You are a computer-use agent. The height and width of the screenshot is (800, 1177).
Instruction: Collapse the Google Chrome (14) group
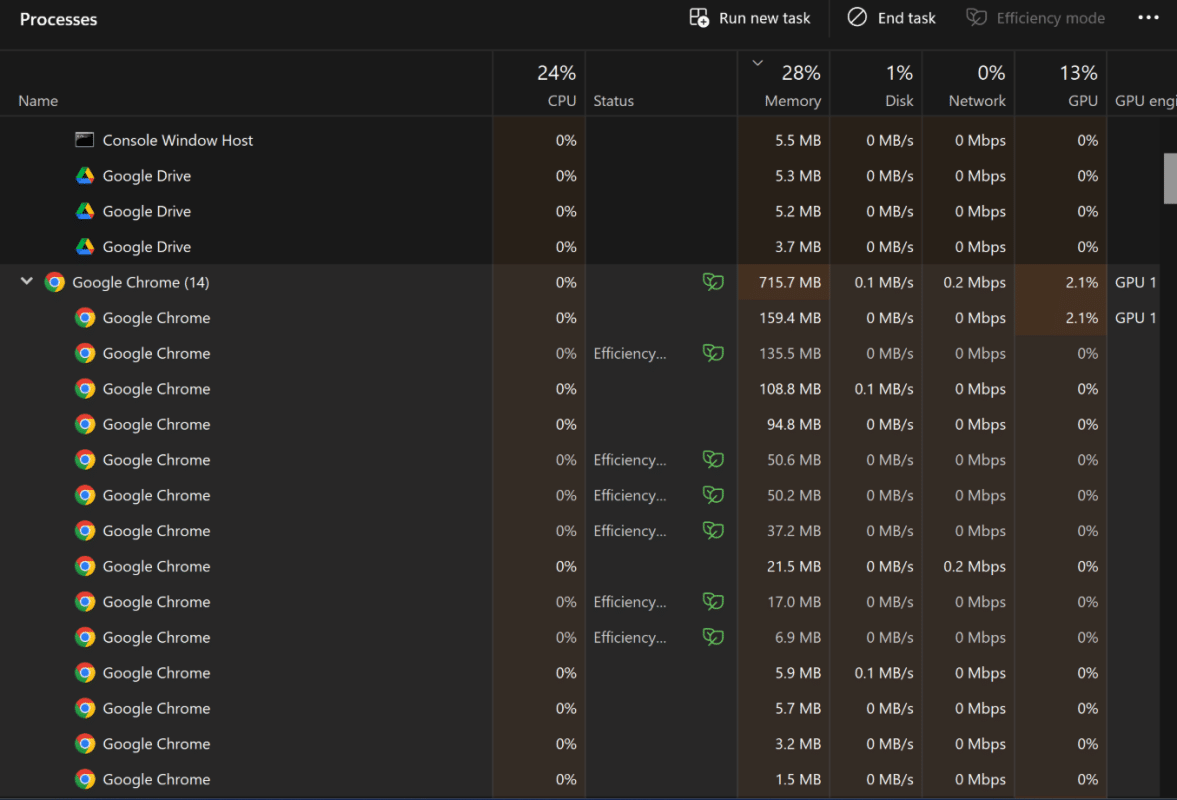pos(26,281)
